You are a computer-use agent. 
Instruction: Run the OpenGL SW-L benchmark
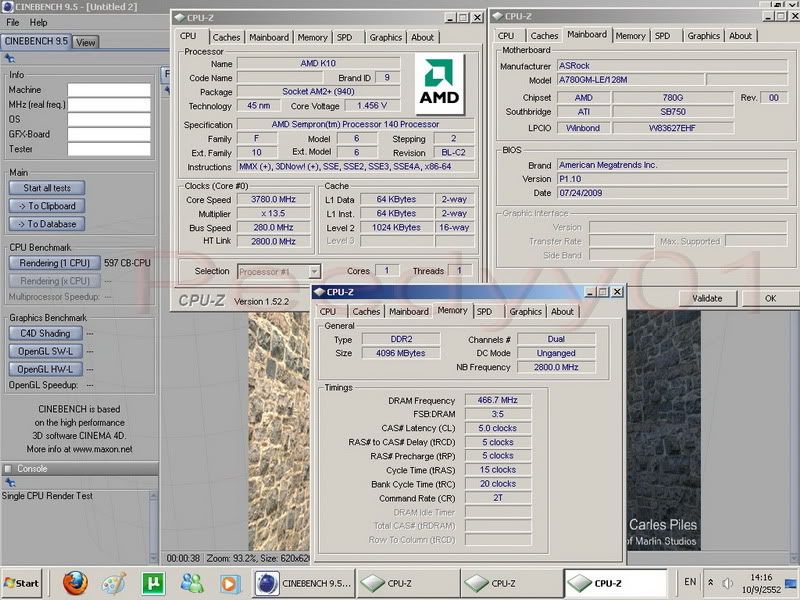(x=45, y=351)
